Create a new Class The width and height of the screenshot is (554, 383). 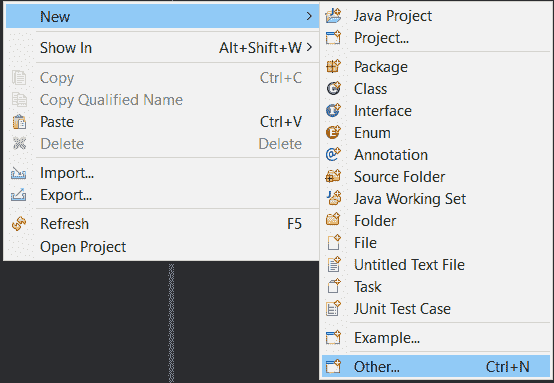coord(436,88)
